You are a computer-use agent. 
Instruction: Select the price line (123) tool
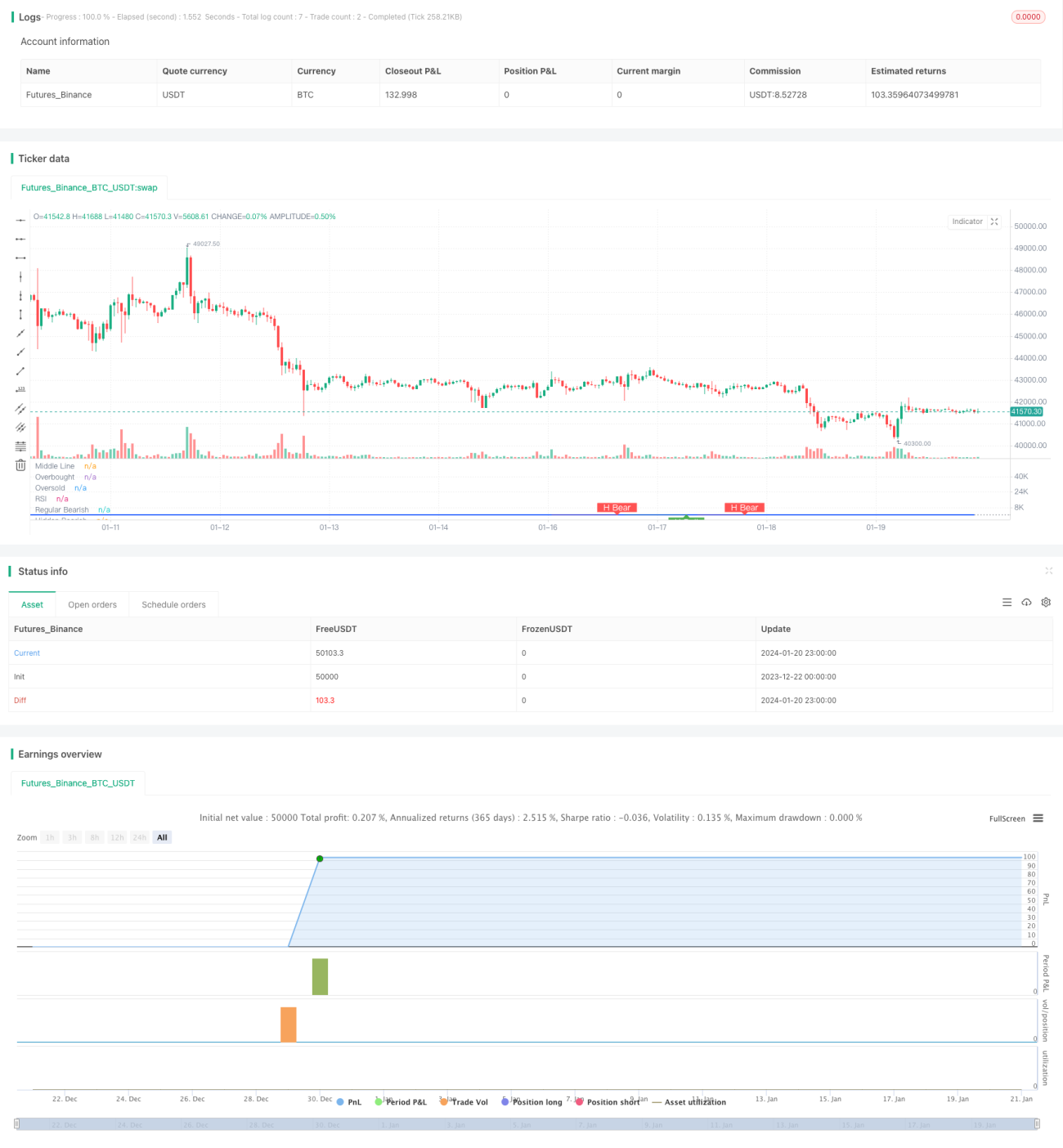(x=20, y=389)
